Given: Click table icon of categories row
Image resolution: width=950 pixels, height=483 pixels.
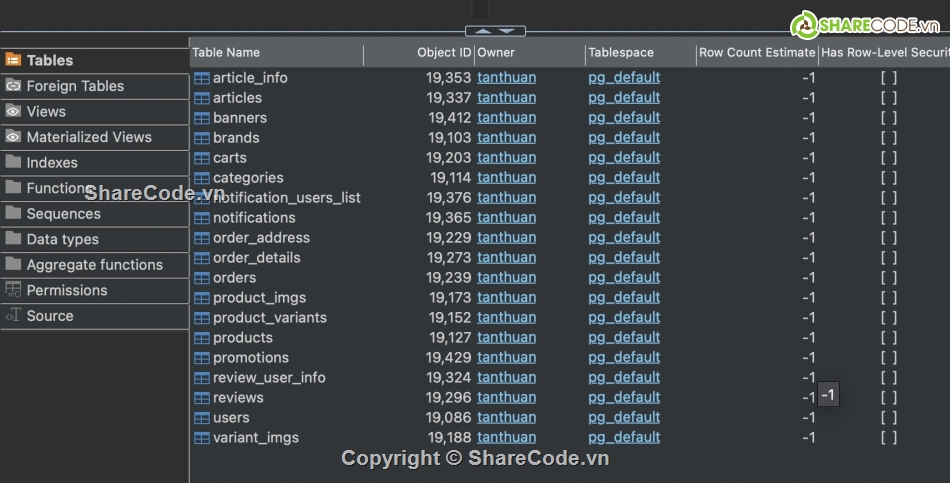Looking at the screenshot, I should [x=202, y=178].
